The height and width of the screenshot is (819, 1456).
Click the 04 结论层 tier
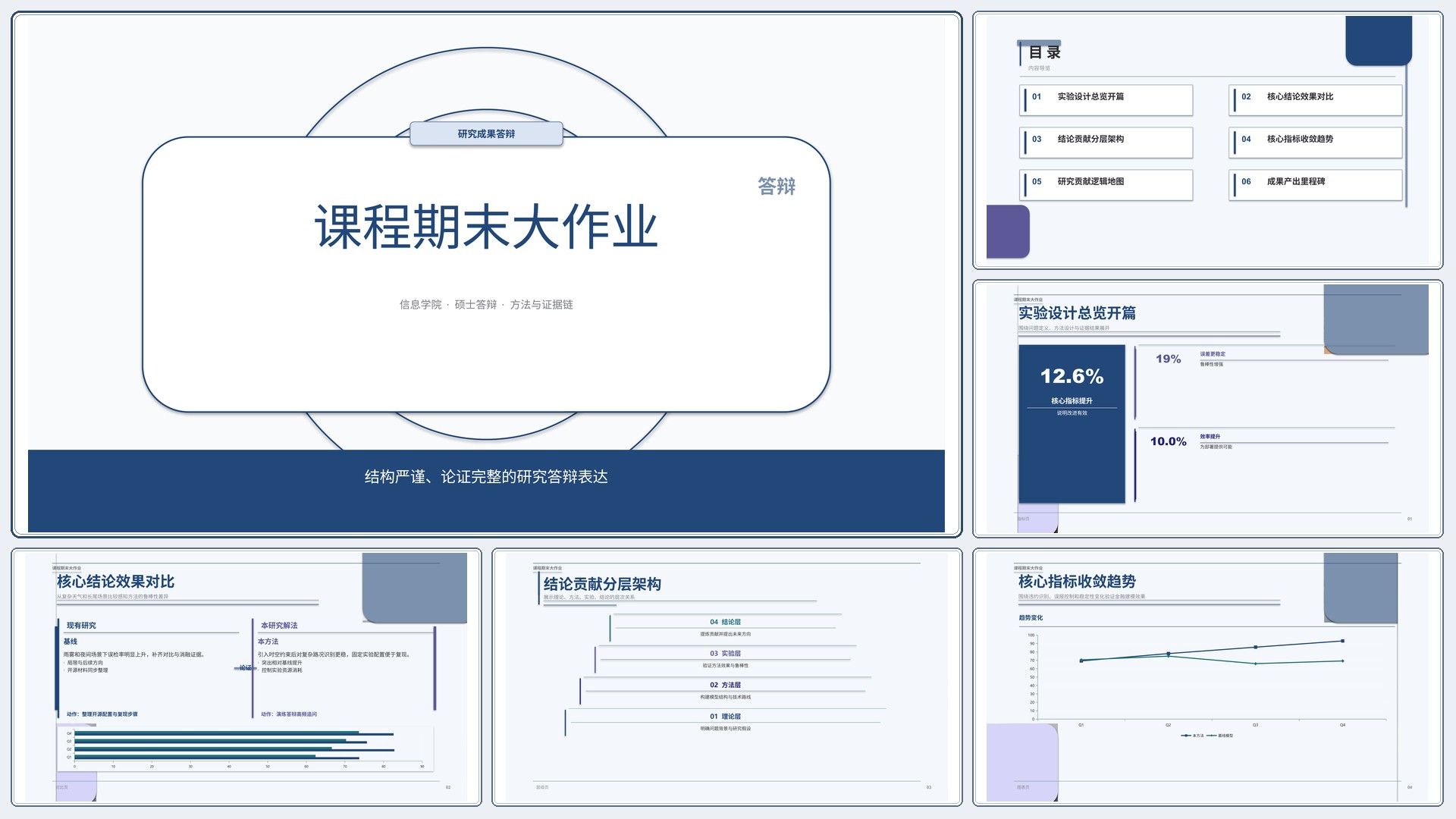pos(725,628)
